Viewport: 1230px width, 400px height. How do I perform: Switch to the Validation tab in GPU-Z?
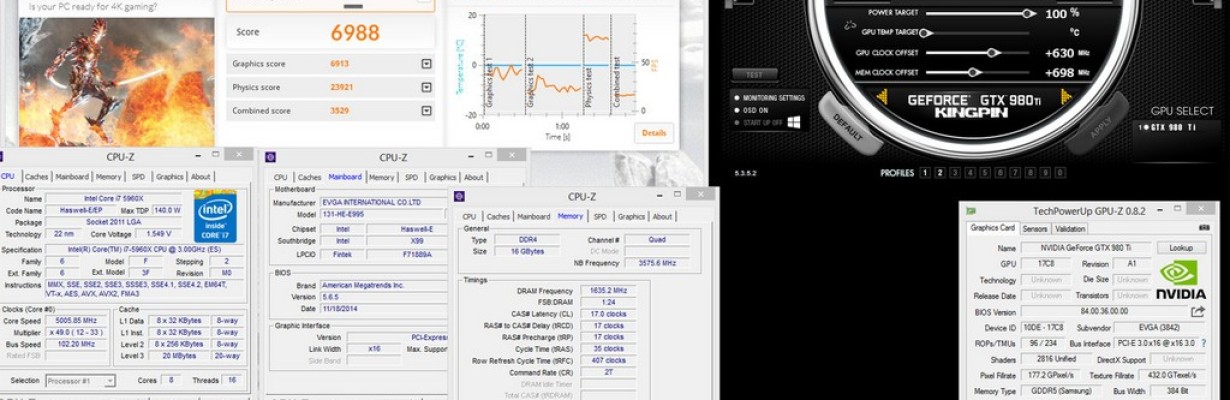pyautogui.click(x=1072, y=228)
